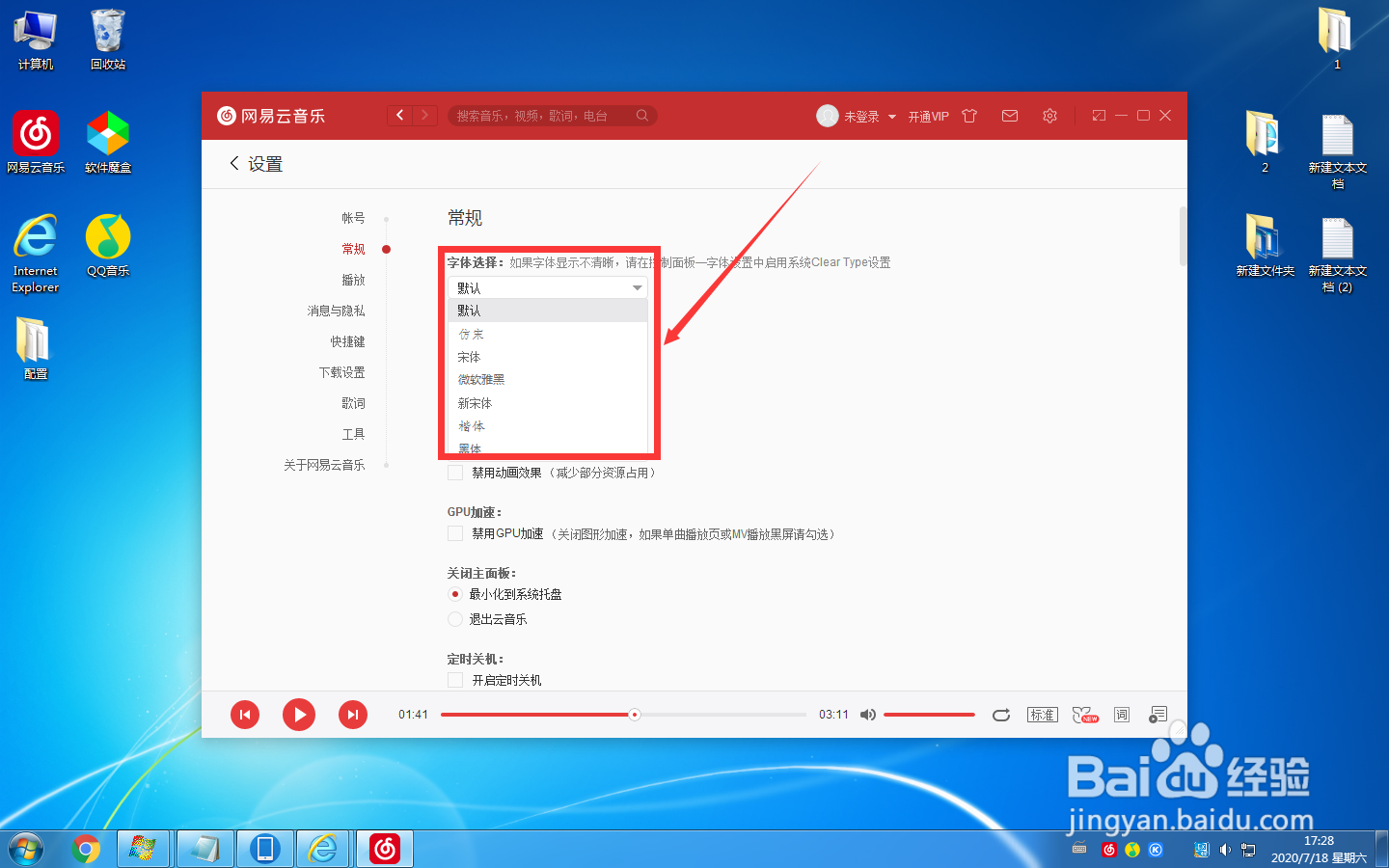Image resolution: width=1389 pixels, height=868 pixels.
Task: Check 禁用GPU加速 checkbox
Action: (x=455, y=533)
